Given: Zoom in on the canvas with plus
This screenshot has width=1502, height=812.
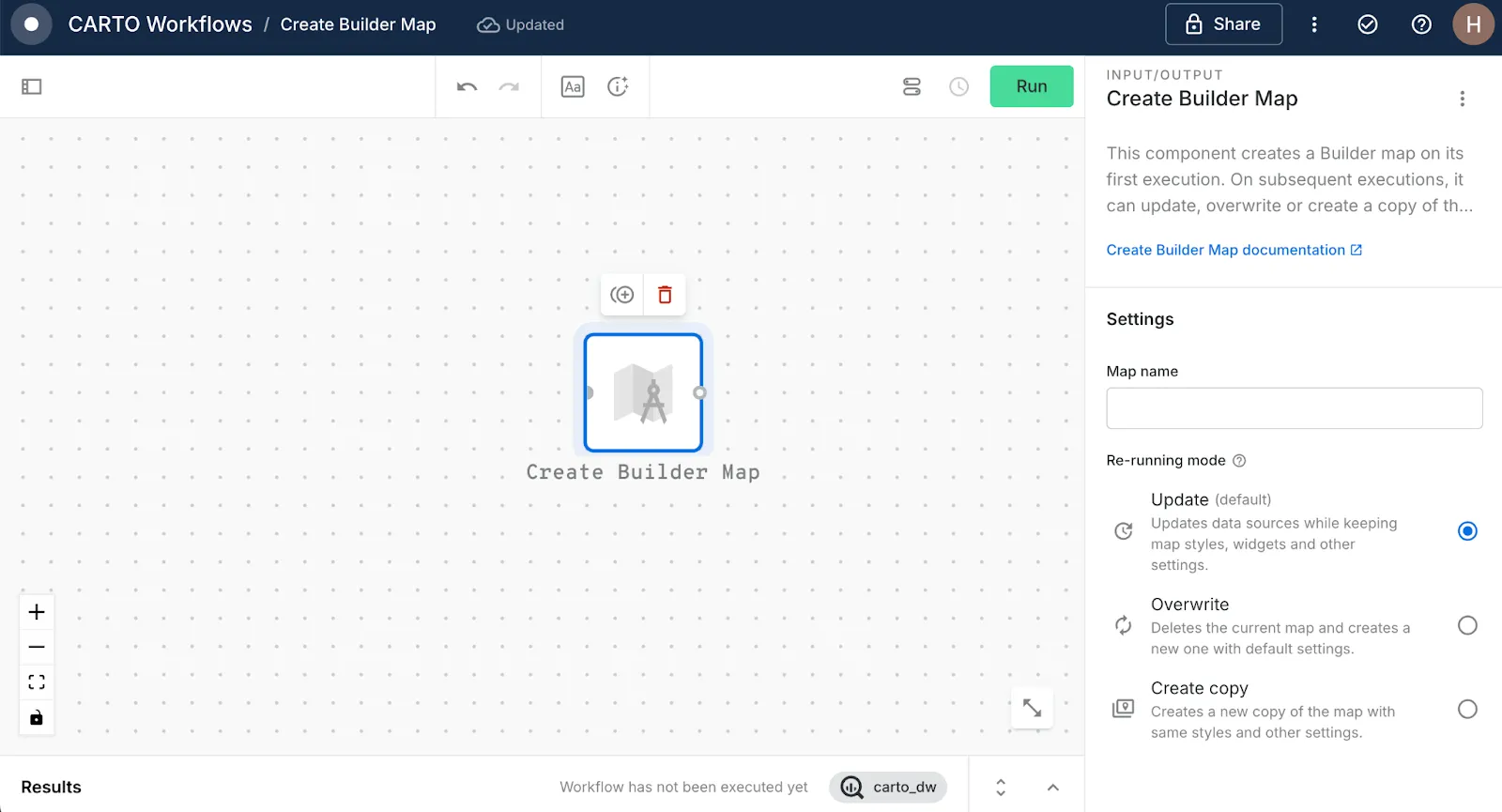Looking at the screenshot, I should tap(37, 612).
